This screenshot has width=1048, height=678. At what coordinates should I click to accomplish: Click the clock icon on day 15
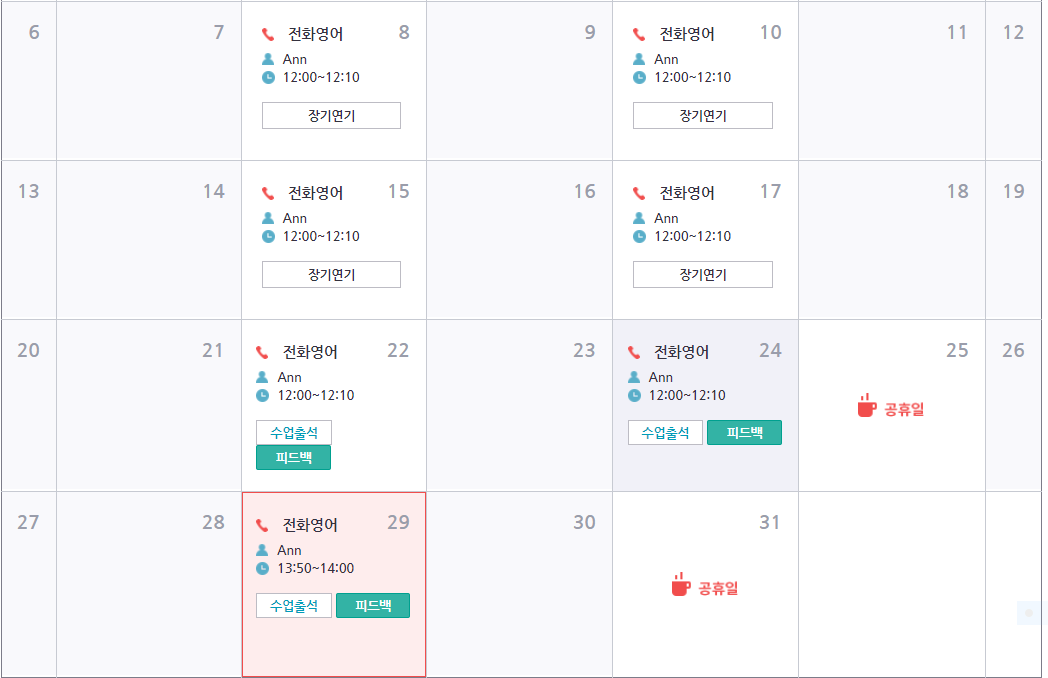[268, 236]
